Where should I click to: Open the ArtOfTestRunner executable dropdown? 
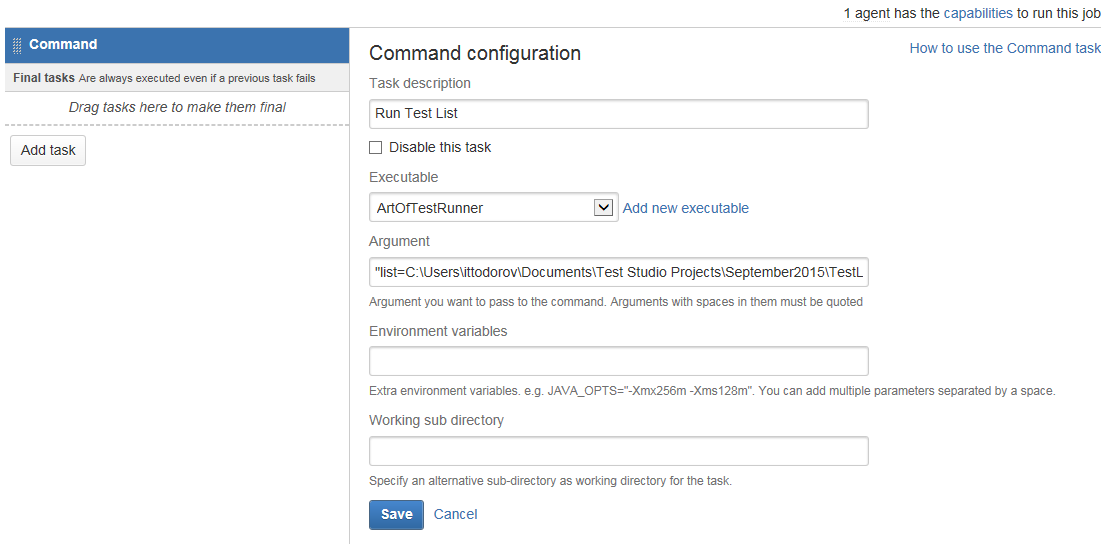493,208
